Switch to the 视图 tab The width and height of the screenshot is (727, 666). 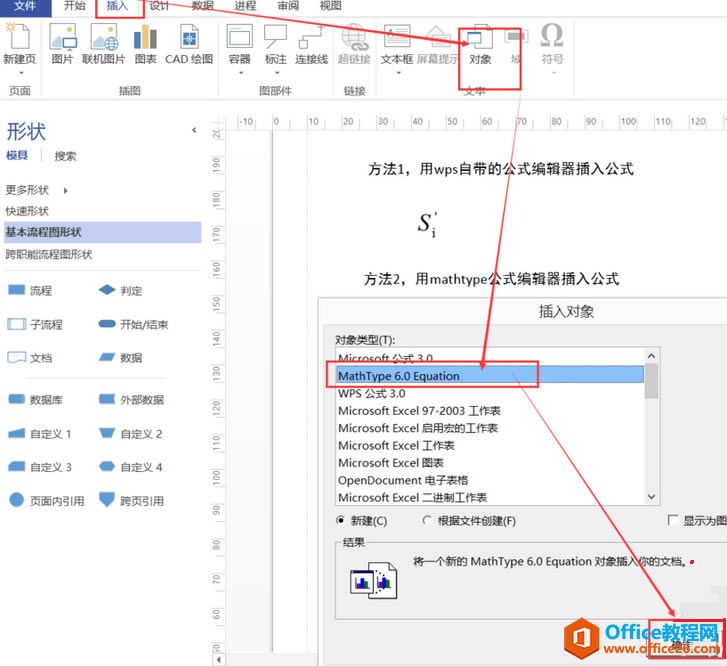pyautogui.click(x=331, y=6)
